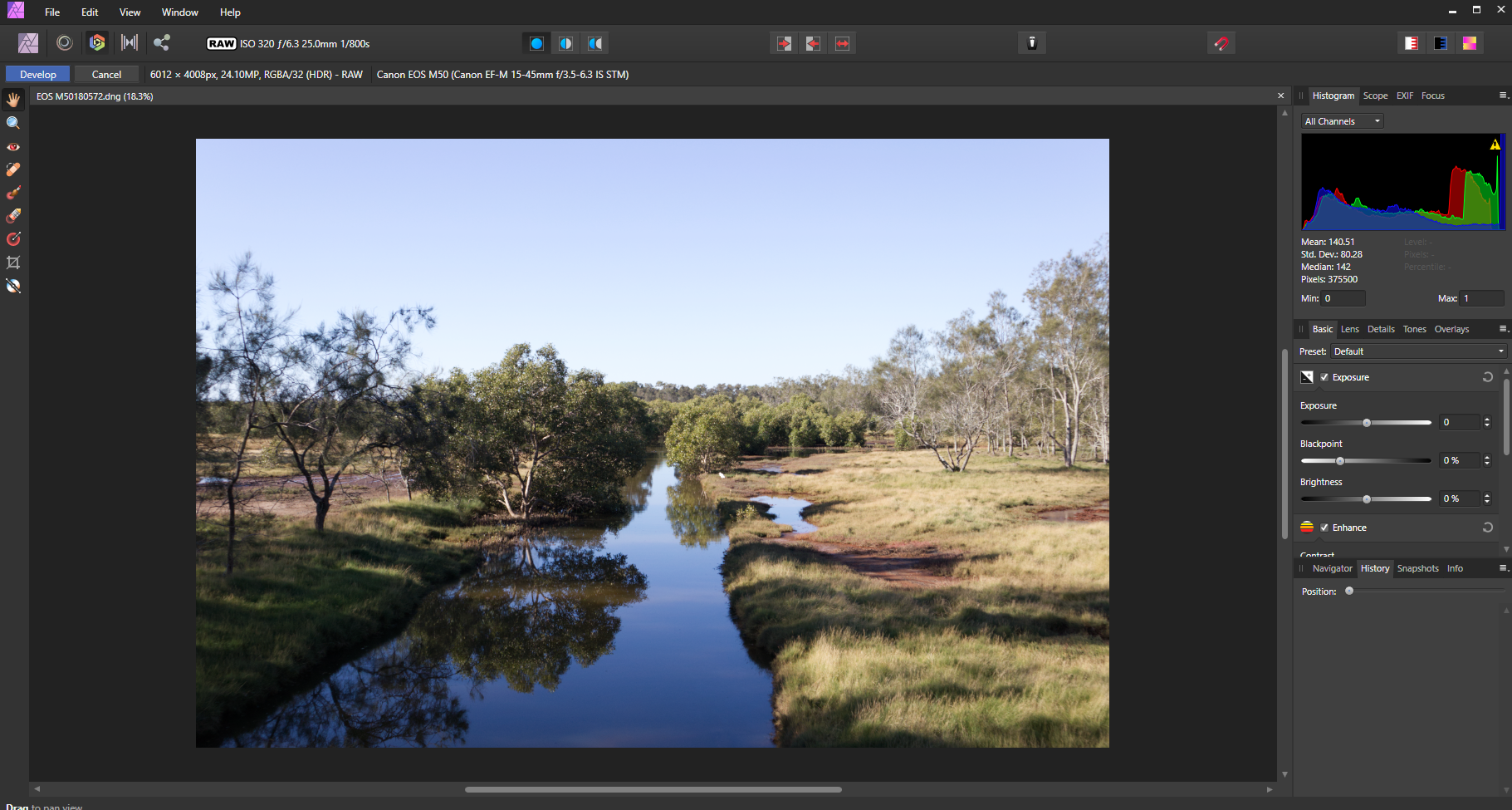The image size is (1512, 810).
Task: Show clipped highlights overlay icon
Action: pos(1412,43)
